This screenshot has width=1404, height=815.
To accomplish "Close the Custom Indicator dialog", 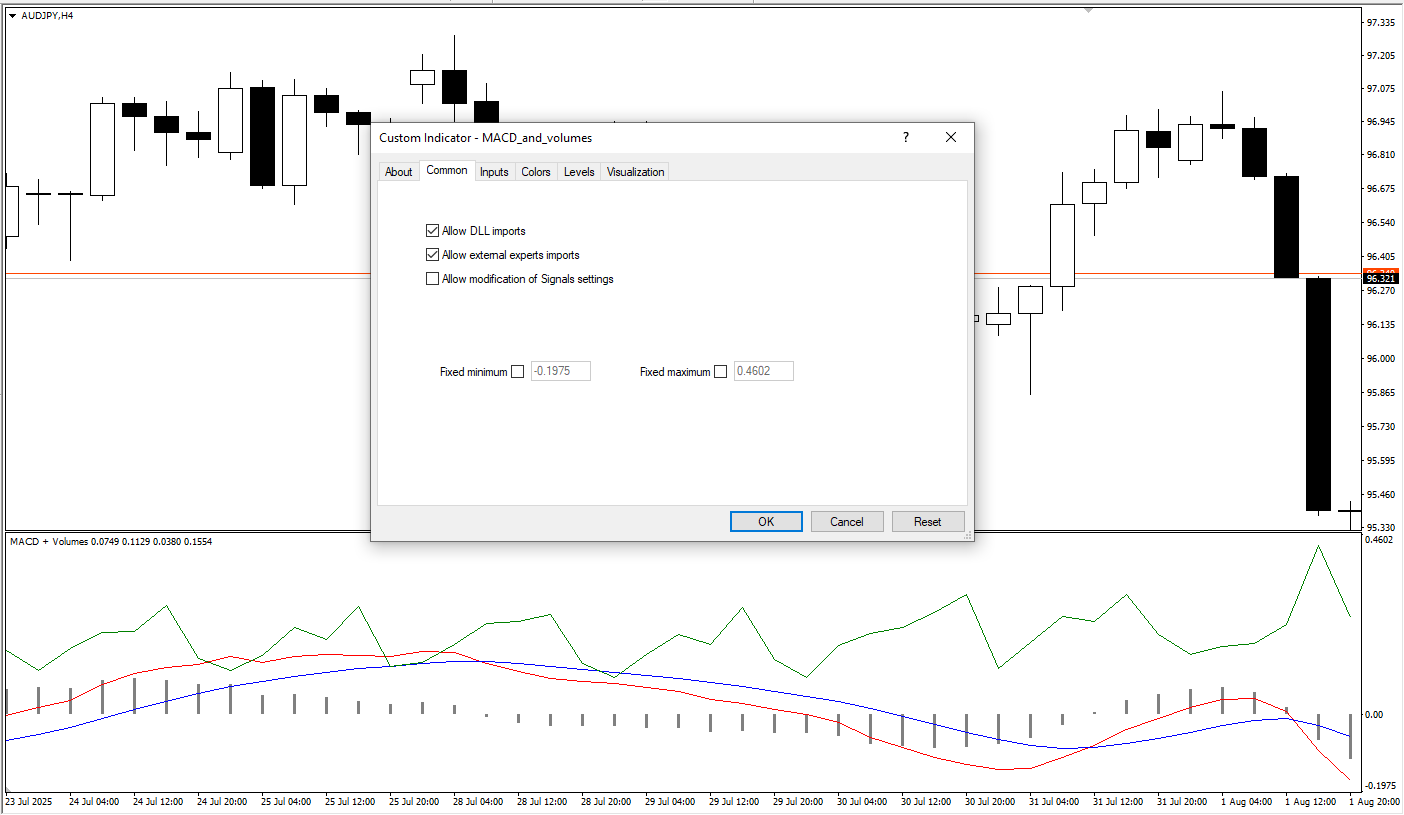I will [951, 138].
